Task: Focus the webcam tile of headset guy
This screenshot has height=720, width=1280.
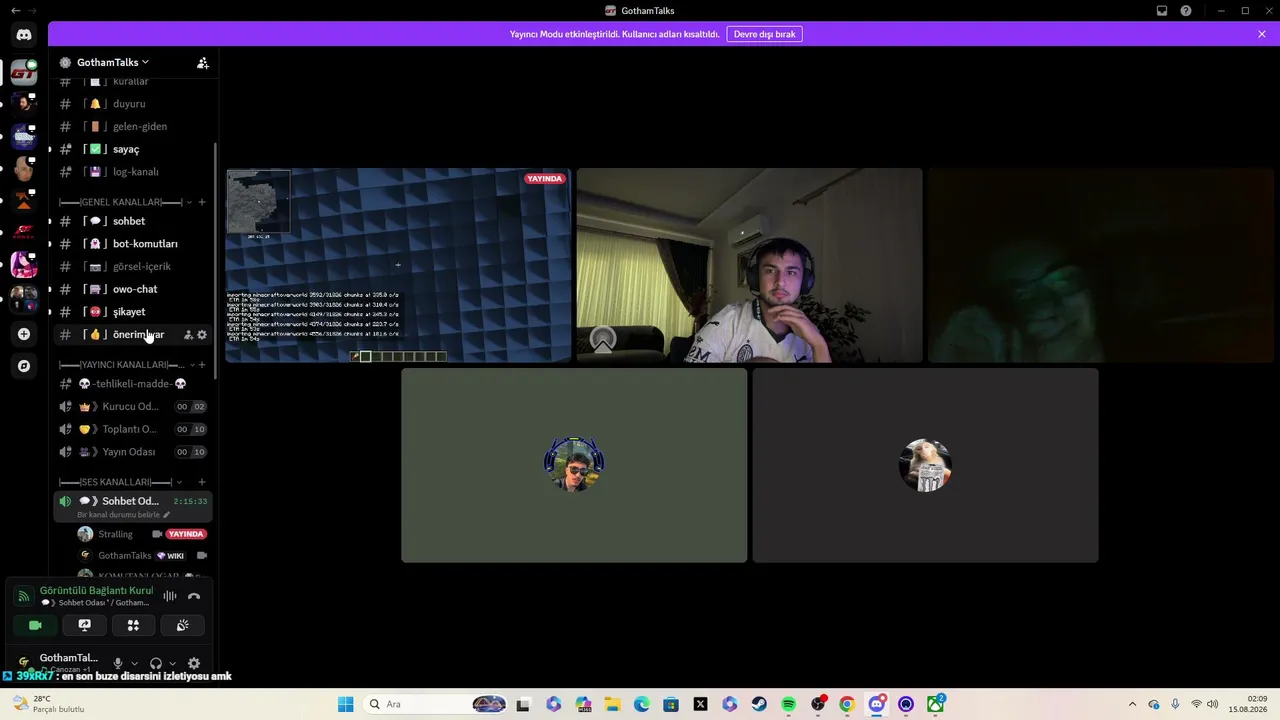Action: tap(749, 265)
